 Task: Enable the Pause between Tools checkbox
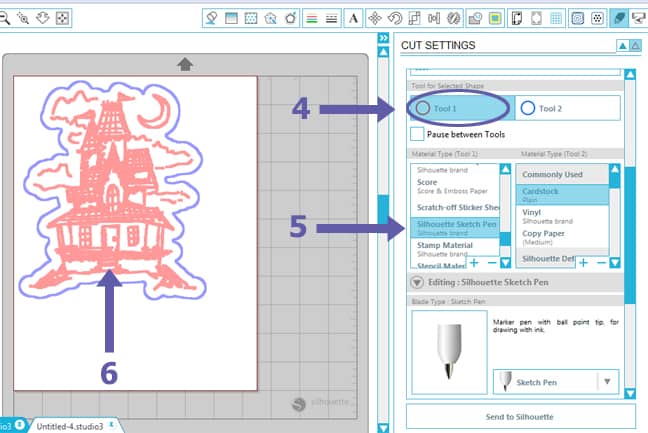point(417,134)
